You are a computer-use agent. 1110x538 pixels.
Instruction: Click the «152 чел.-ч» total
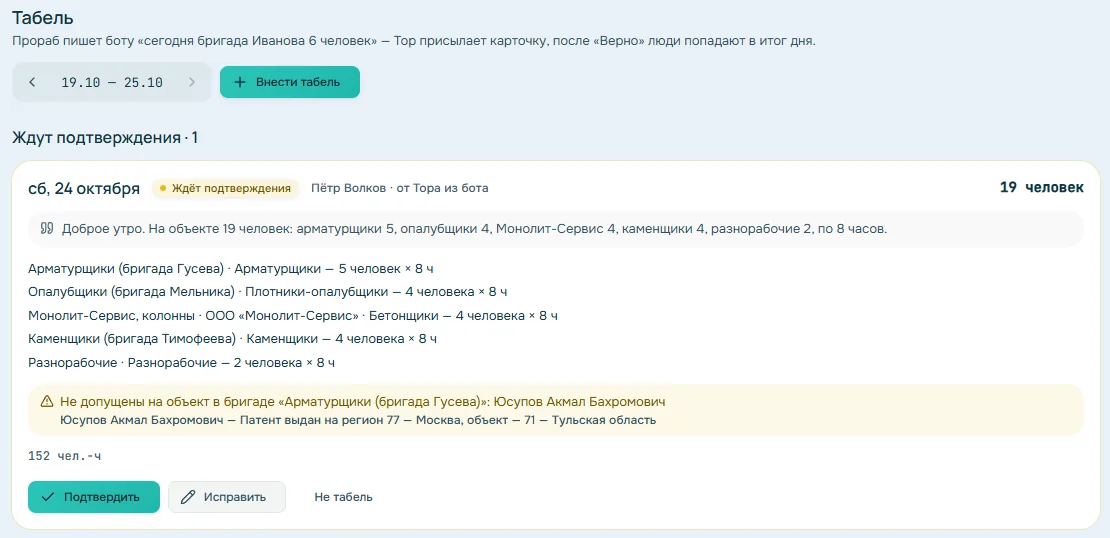tap(64, 456)
